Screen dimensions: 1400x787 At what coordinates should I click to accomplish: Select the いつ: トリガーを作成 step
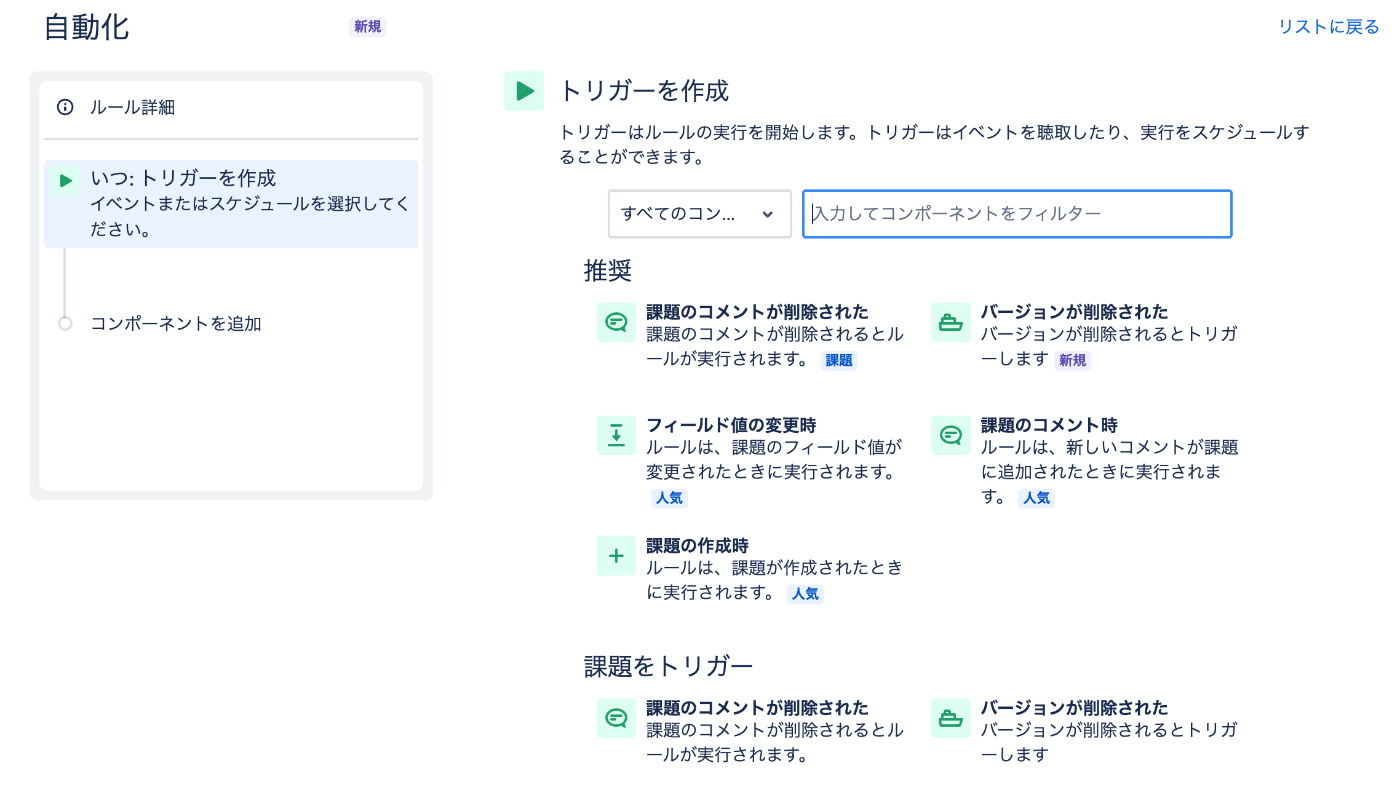231,204
